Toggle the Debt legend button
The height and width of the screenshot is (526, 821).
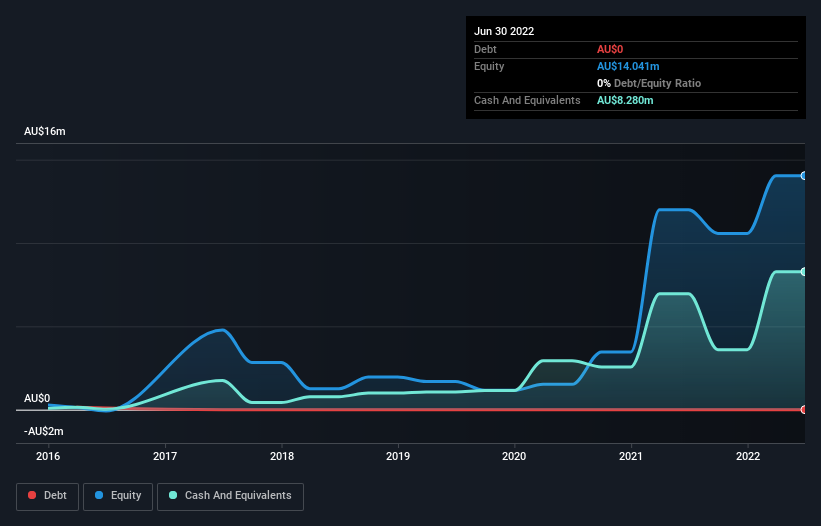pyautogui.click(x=47, y=496)
